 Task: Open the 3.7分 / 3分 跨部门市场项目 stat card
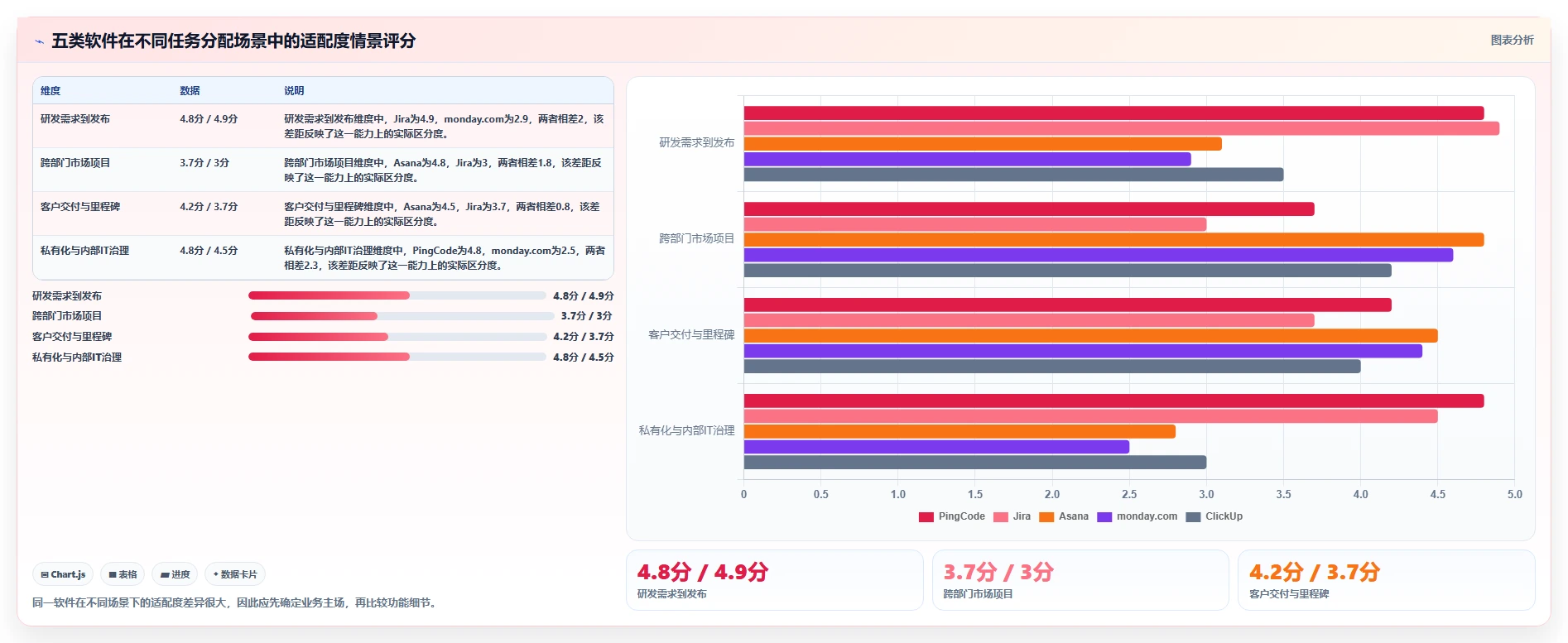[1080, 580]
